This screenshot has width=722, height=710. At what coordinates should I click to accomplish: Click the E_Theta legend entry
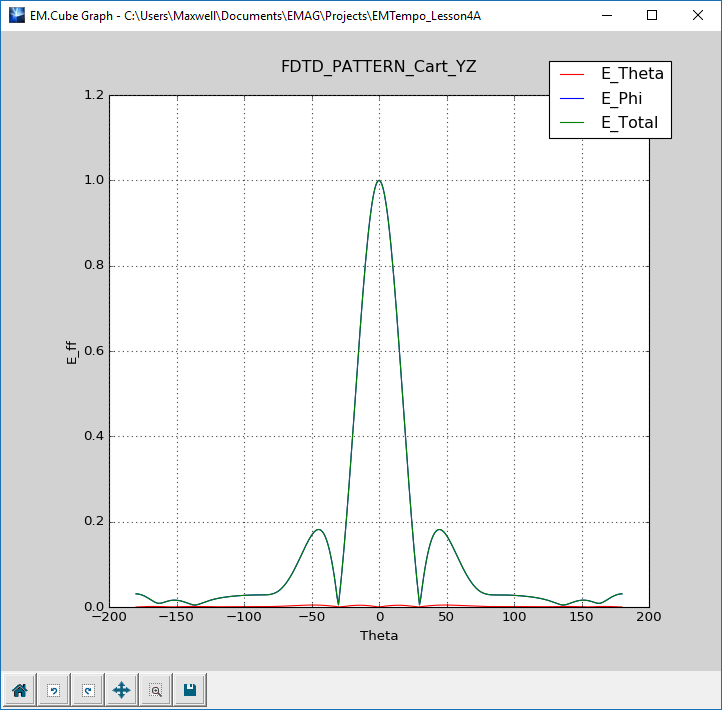pos(631,74)
